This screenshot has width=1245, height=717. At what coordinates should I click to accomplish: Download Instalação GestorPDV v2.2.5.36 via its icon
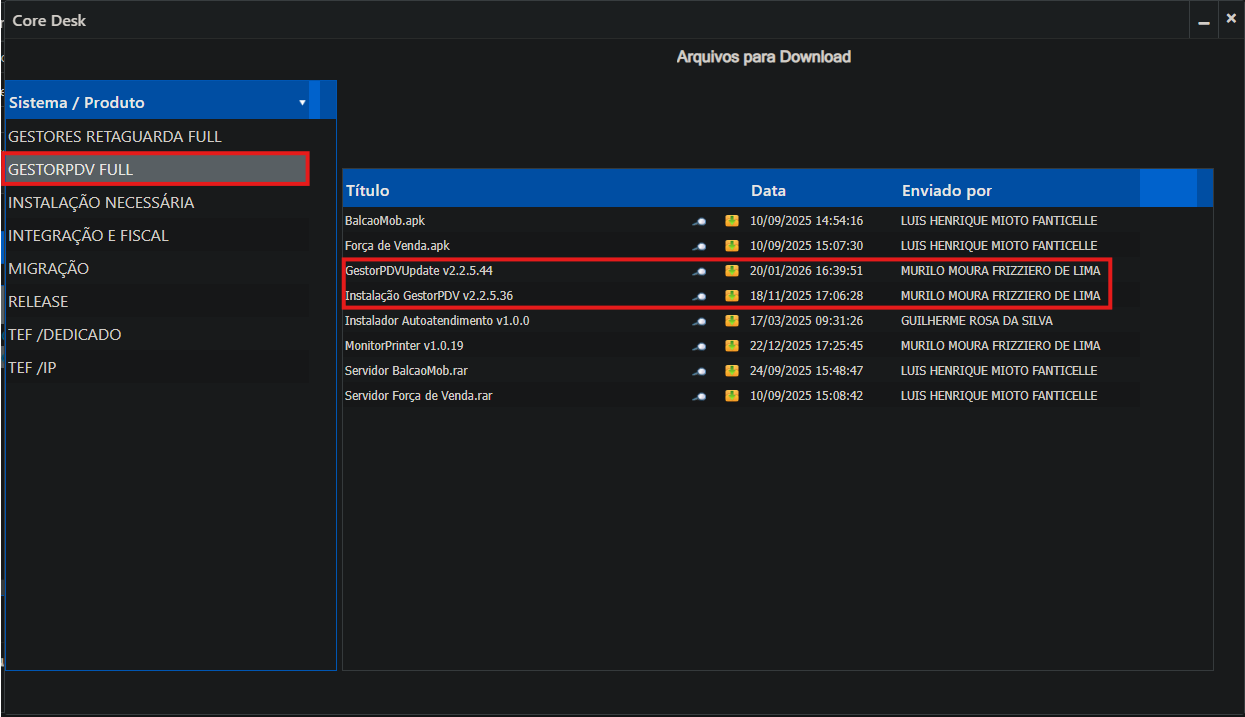pos(731,296)
